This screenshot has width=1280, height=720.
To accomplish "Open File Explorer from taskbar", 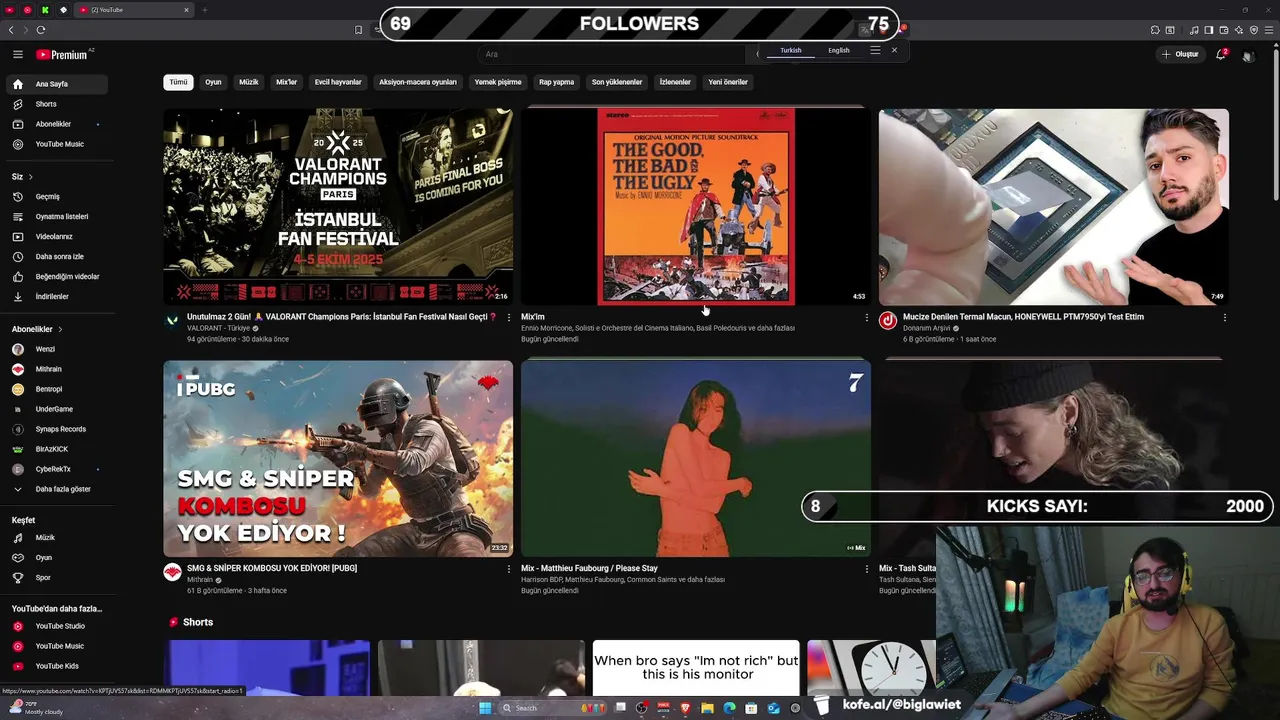I will (x=707, y=708).
